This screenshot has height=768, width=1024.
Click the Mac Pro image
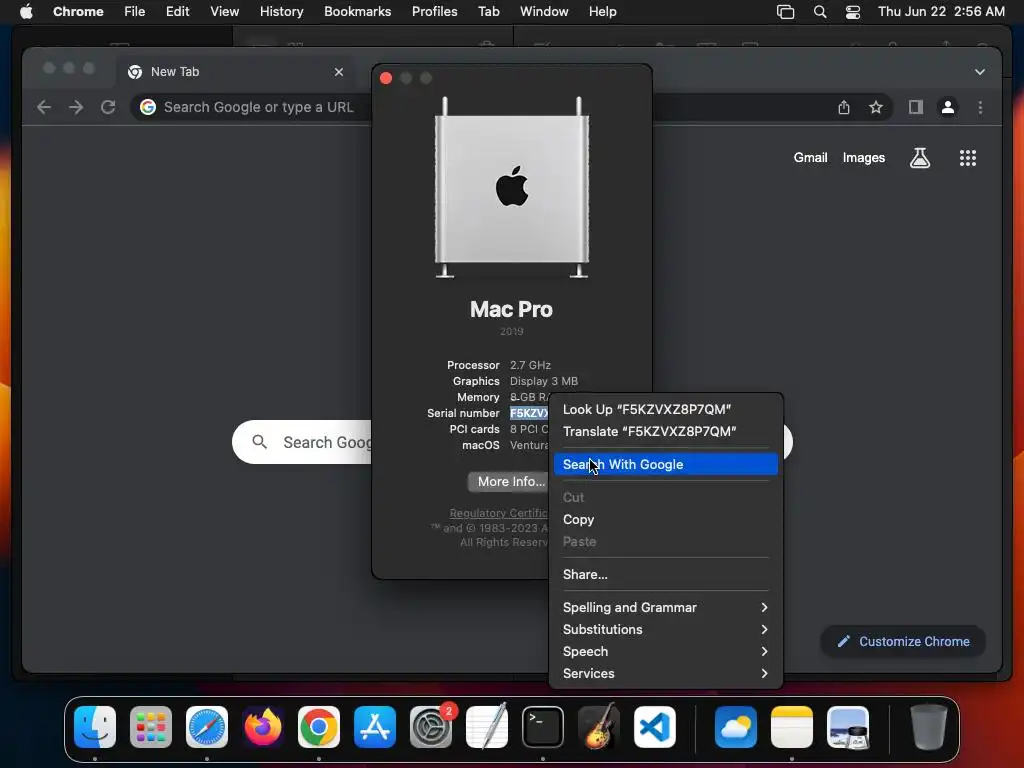[511, 187]
